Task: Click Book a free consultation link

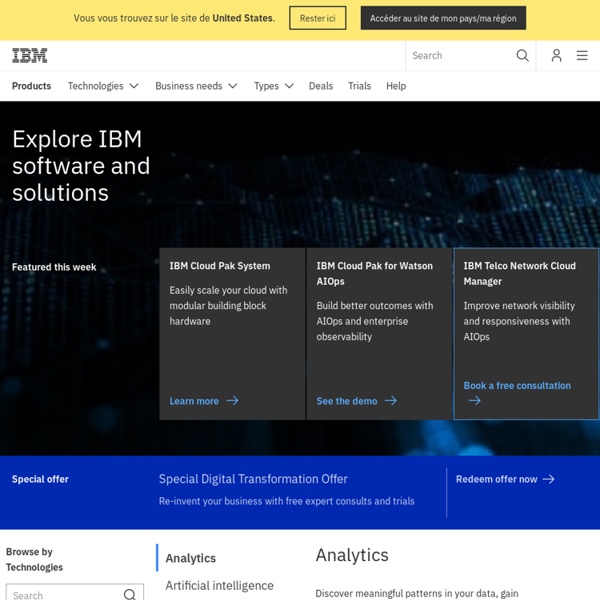Action: pyautogui.click(x=517, y=385)
